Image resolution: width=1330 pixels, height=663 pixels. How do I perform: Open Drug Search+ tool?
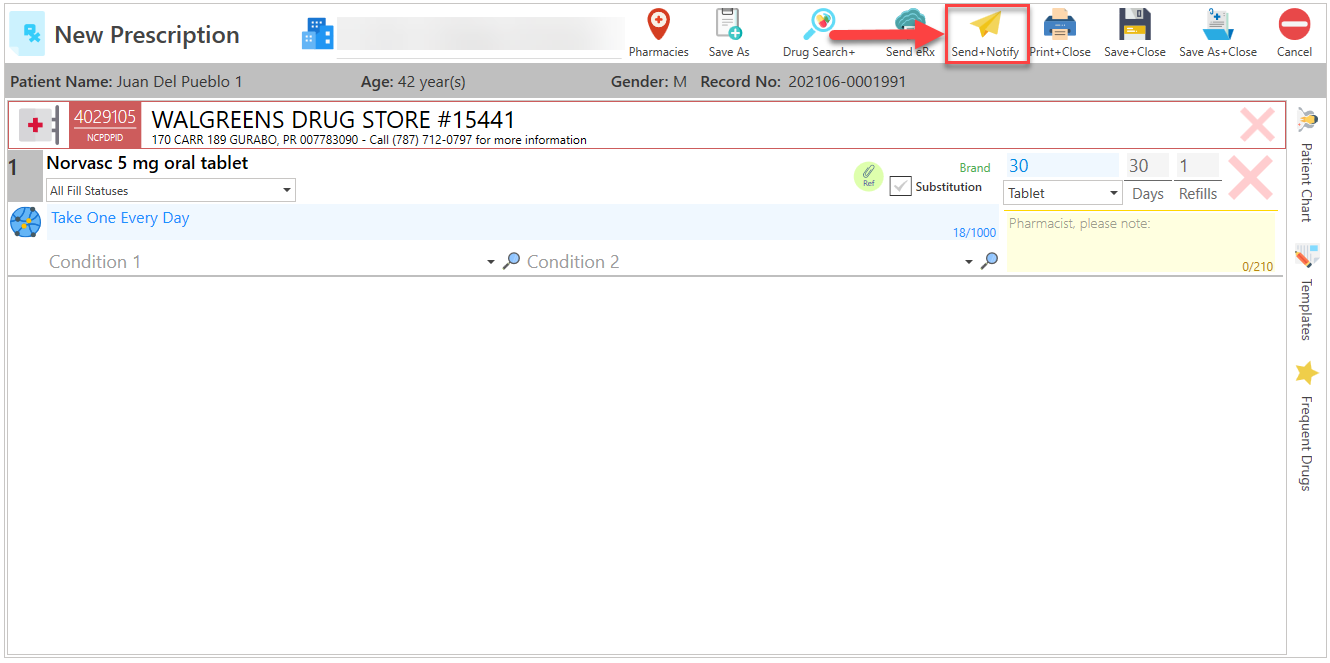[x=819, y=23]
